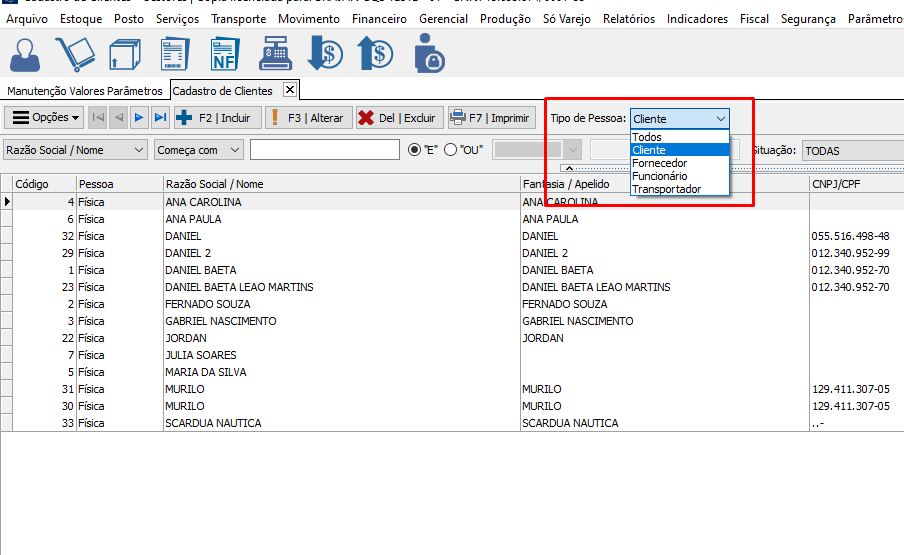Switch to Manutenção Valores Parâmetros tab

tap(84, 91)
